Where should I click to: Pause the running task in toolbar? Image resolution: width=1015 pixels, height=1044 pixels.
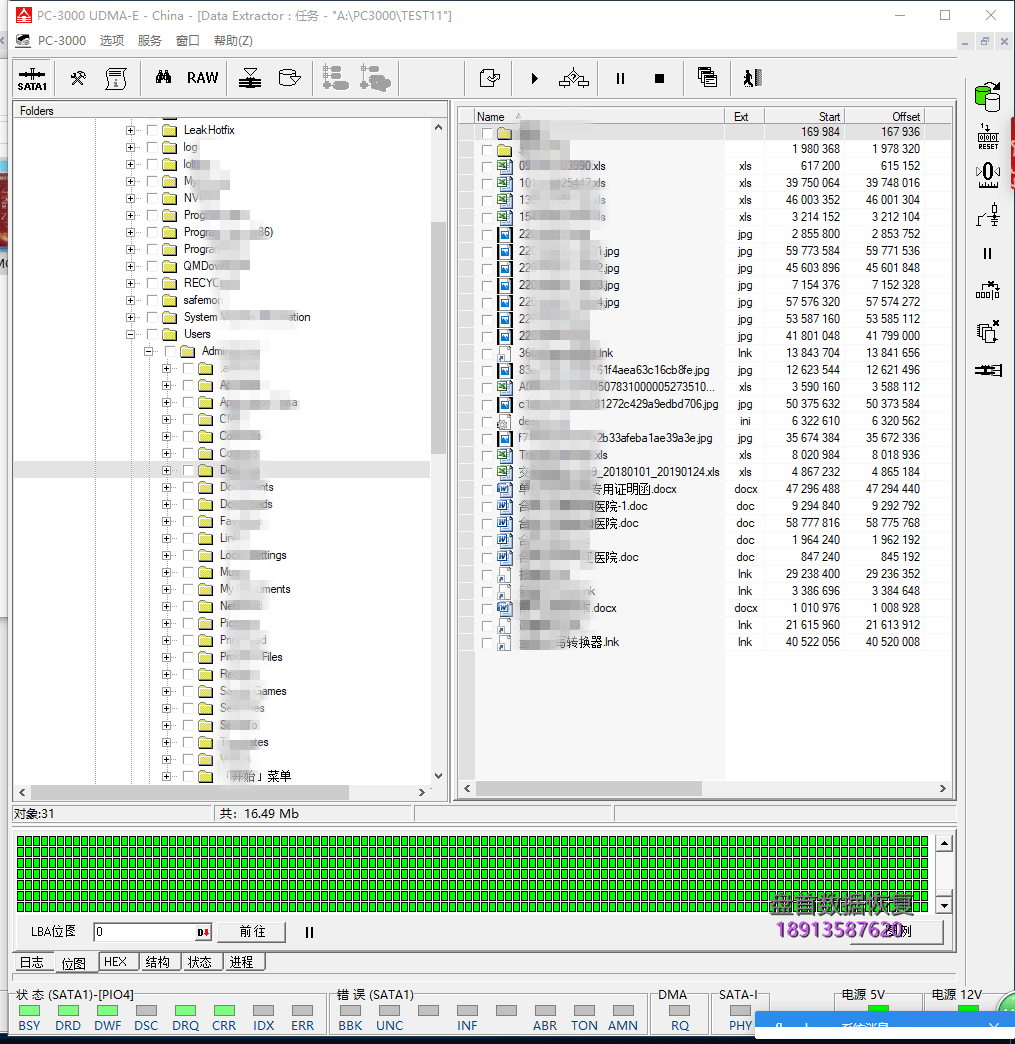[x=620, y=79]
